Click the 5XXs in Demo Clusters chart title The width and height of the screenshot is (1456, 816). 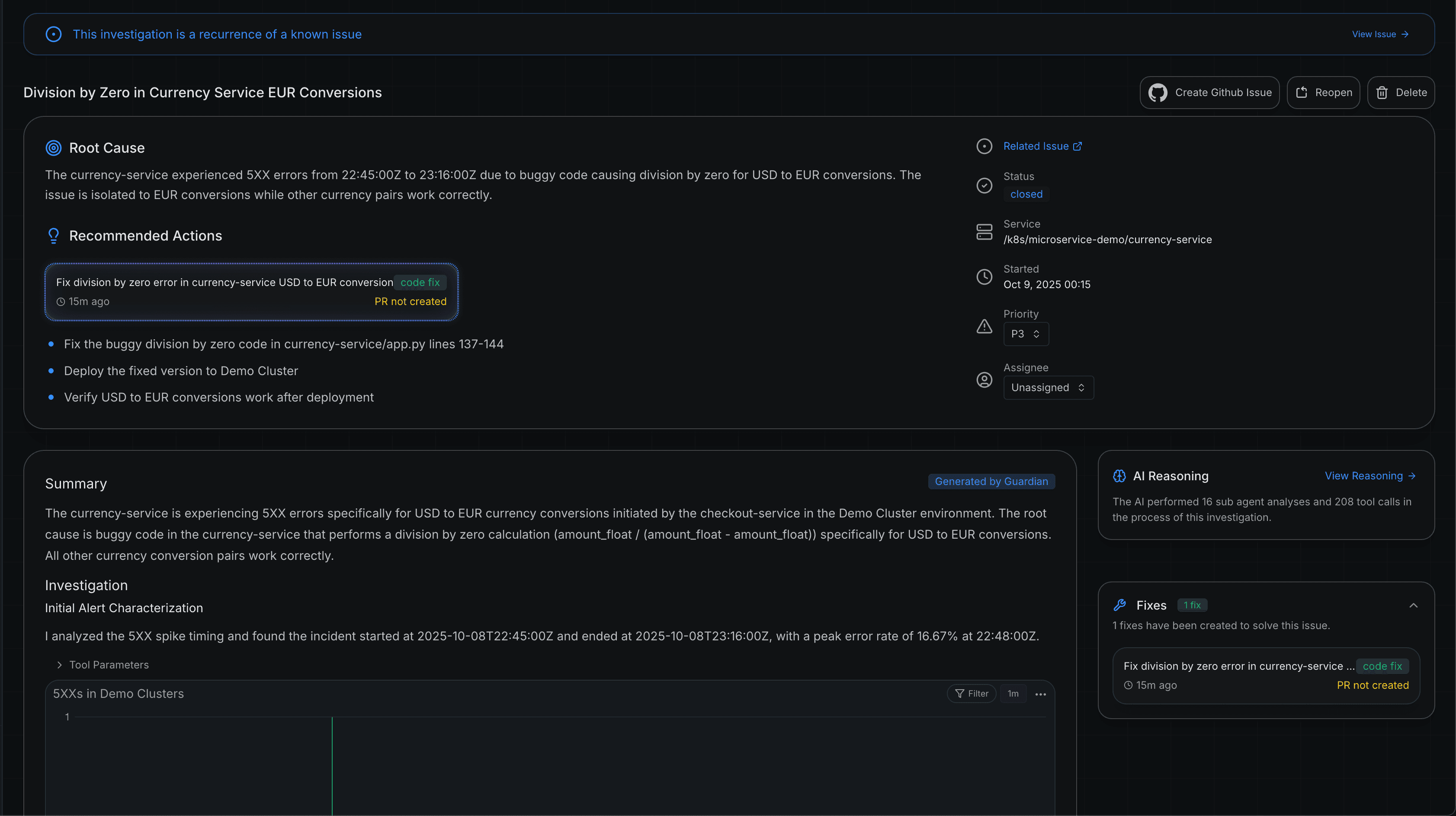(x=118, y=694)
